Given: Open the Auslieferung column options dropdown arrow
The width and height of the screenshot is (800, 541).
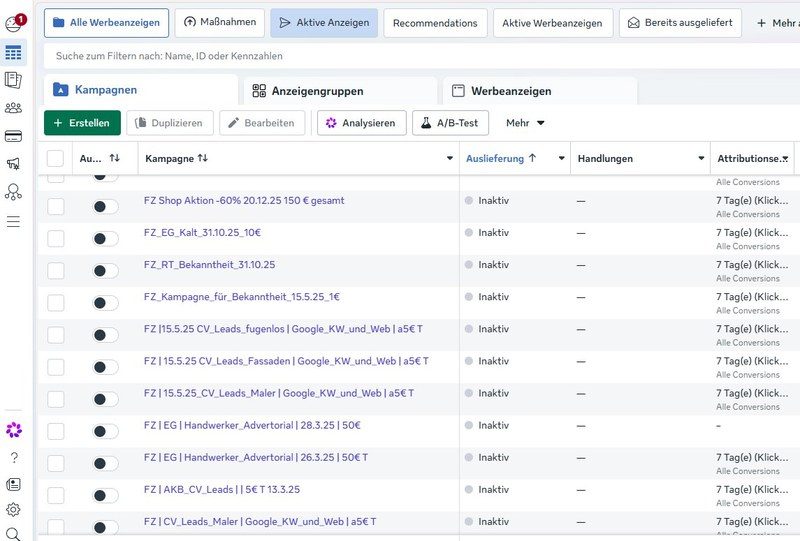Looking at the screenshot, I should [561, 158].
